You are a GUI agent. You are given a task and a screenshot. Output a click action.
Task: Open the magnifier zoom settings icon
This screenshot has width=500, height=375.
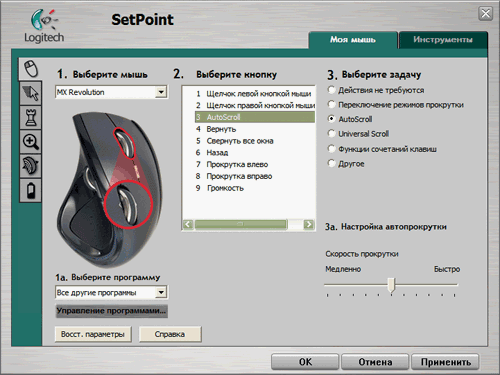[x=31, y=142]
